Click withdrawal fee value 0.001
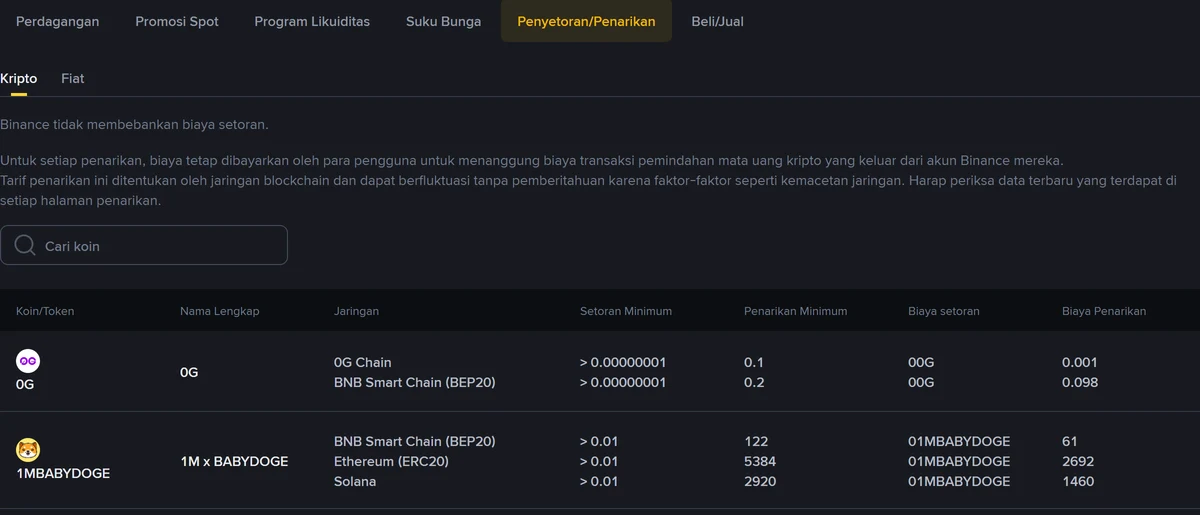 (x=1080, y=362)
